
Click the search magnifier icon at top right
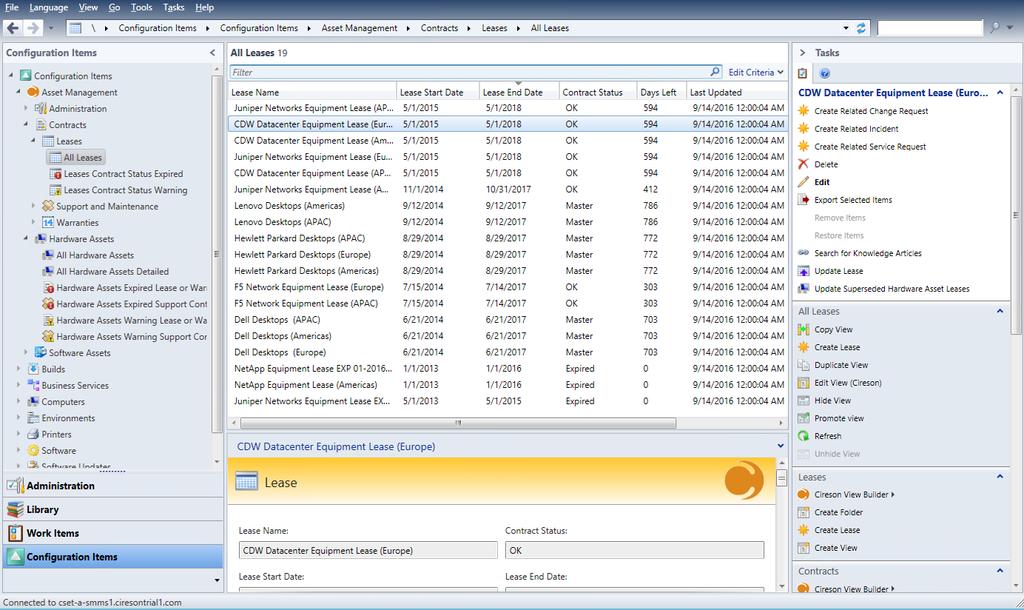[994, 28]
